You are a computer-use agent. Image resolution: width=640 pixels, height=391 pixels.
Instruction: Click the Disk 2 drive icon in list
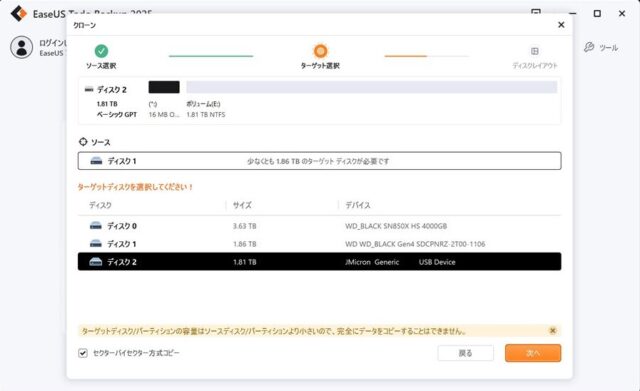point(96,262)
